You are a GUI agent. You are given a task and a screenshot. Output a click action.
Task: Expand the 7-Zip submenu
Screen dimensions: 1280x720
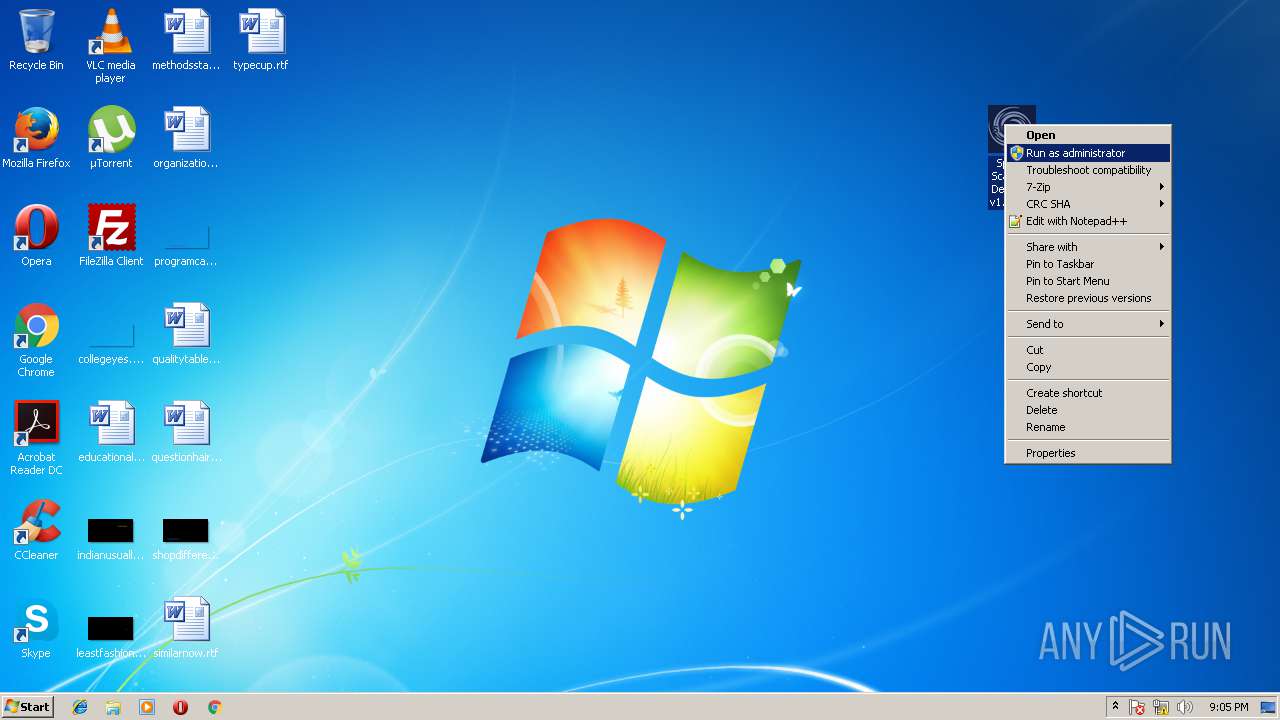[x=1088, y=187]
